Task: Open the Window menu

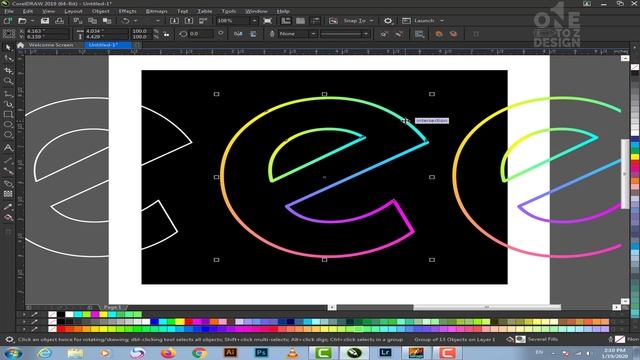Action: [256, 11]
